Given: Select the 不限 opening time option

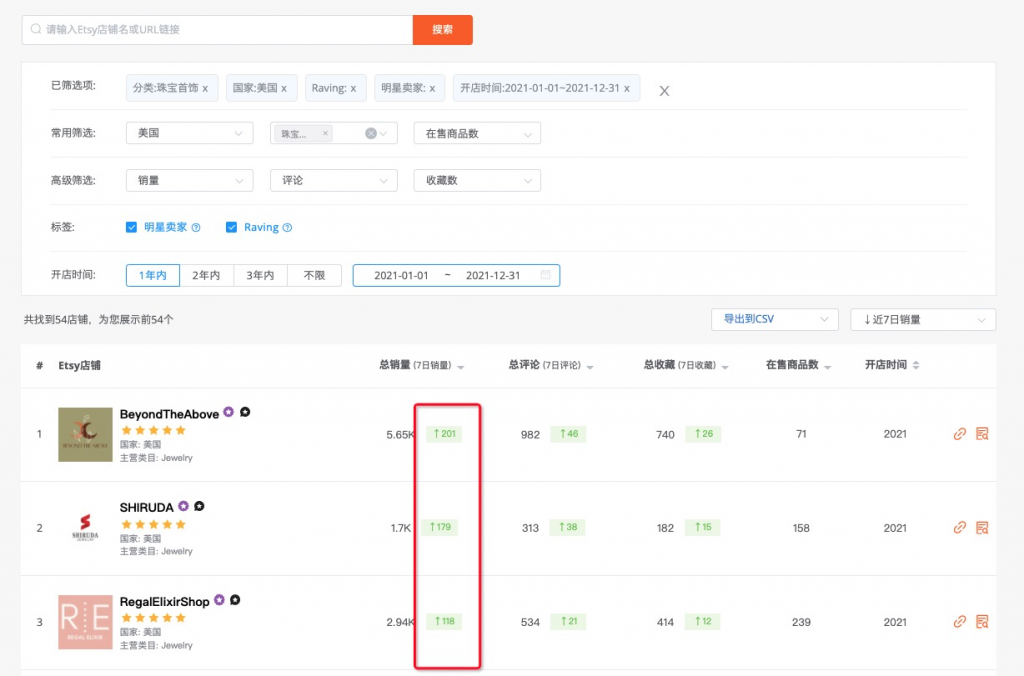Looking at the screenshot, I should point(314,275).
